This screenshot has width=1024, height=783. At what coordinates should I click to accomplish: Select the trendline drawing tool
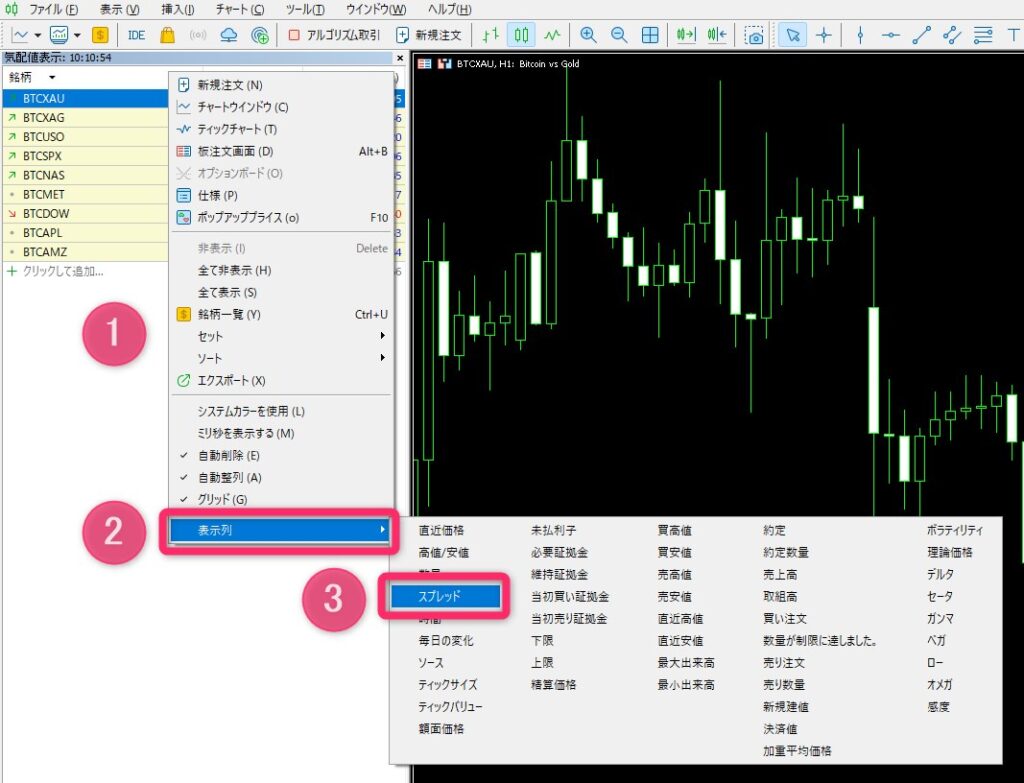click(x=921, y=35)
